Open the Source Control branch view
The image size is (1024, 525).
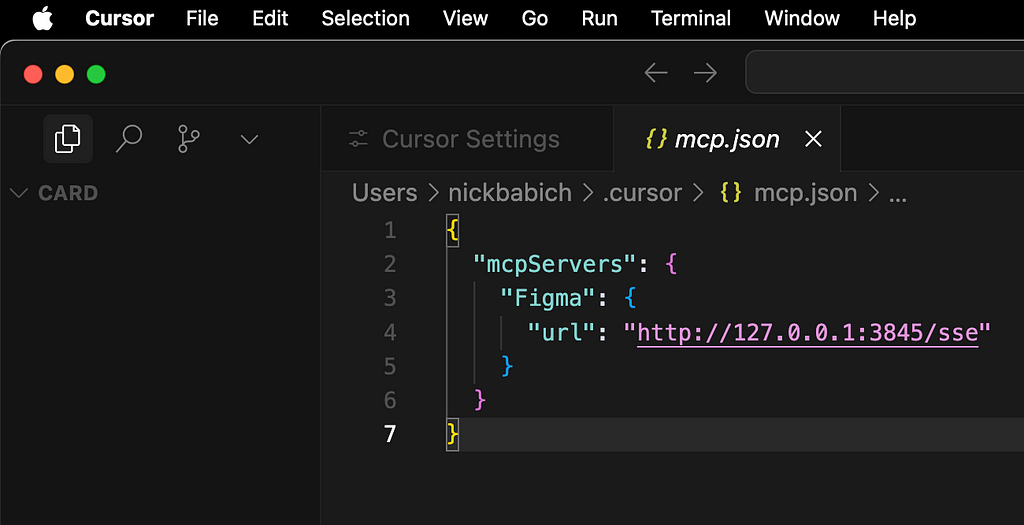tap(189, 139)
